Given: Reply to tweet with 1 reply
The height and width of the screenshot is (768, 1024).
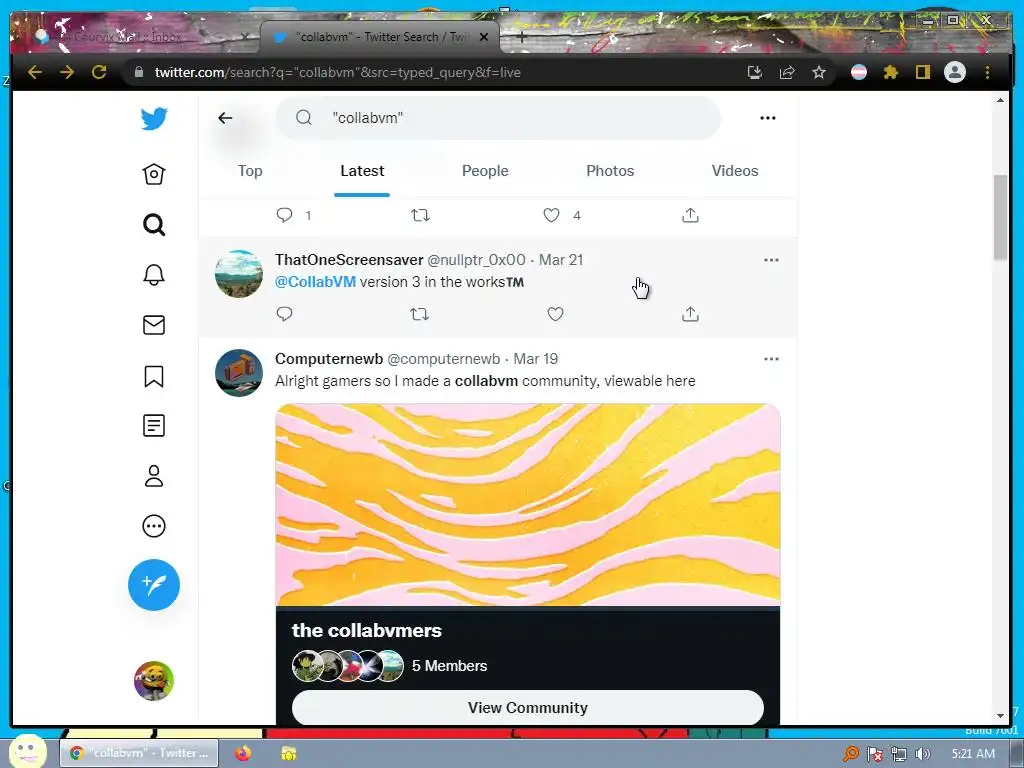Looking at the screenshot, I should (x=285, y=215).
